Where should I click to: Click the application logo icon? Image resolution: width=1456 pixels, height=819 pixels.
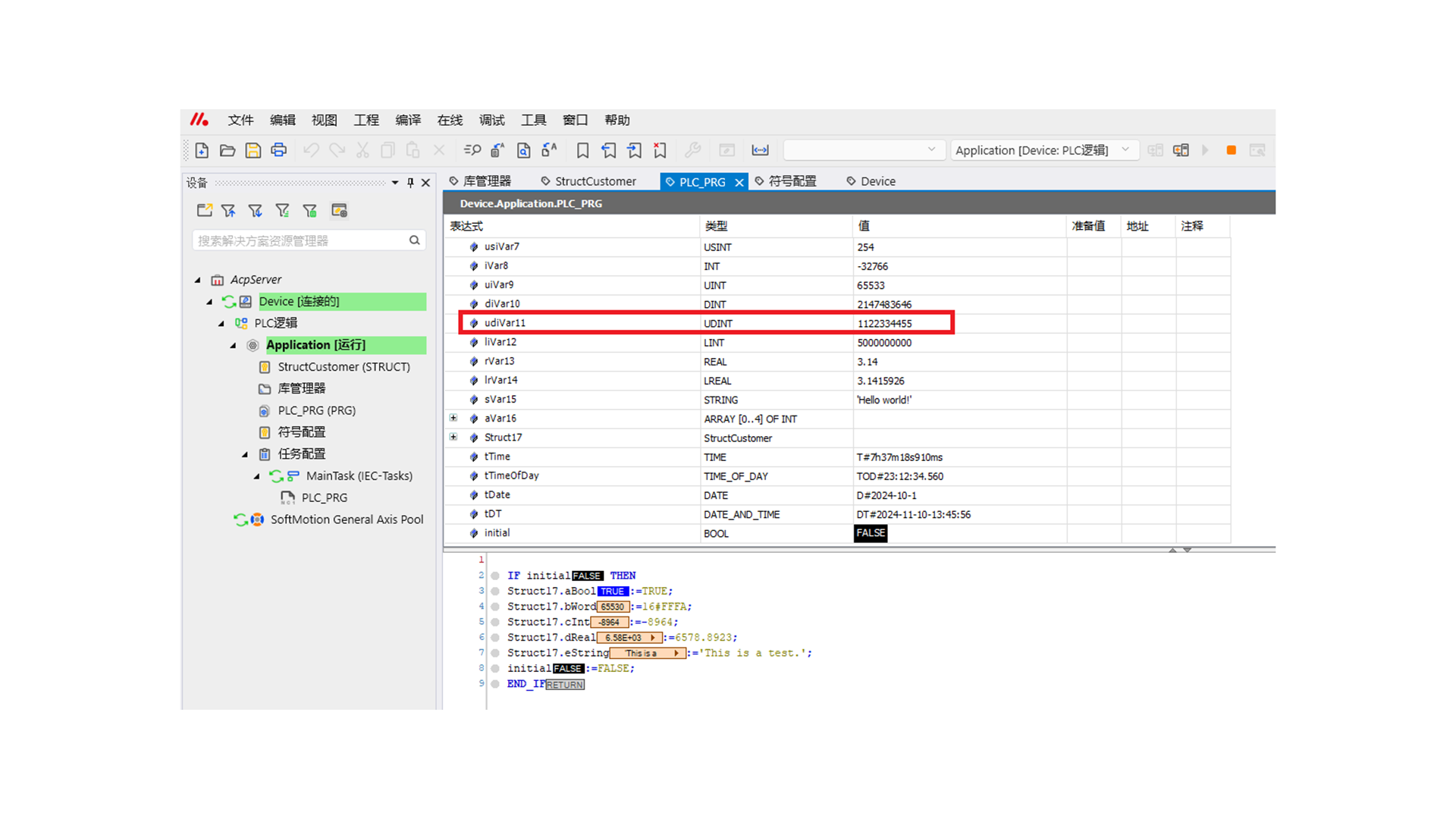[199, 120]
